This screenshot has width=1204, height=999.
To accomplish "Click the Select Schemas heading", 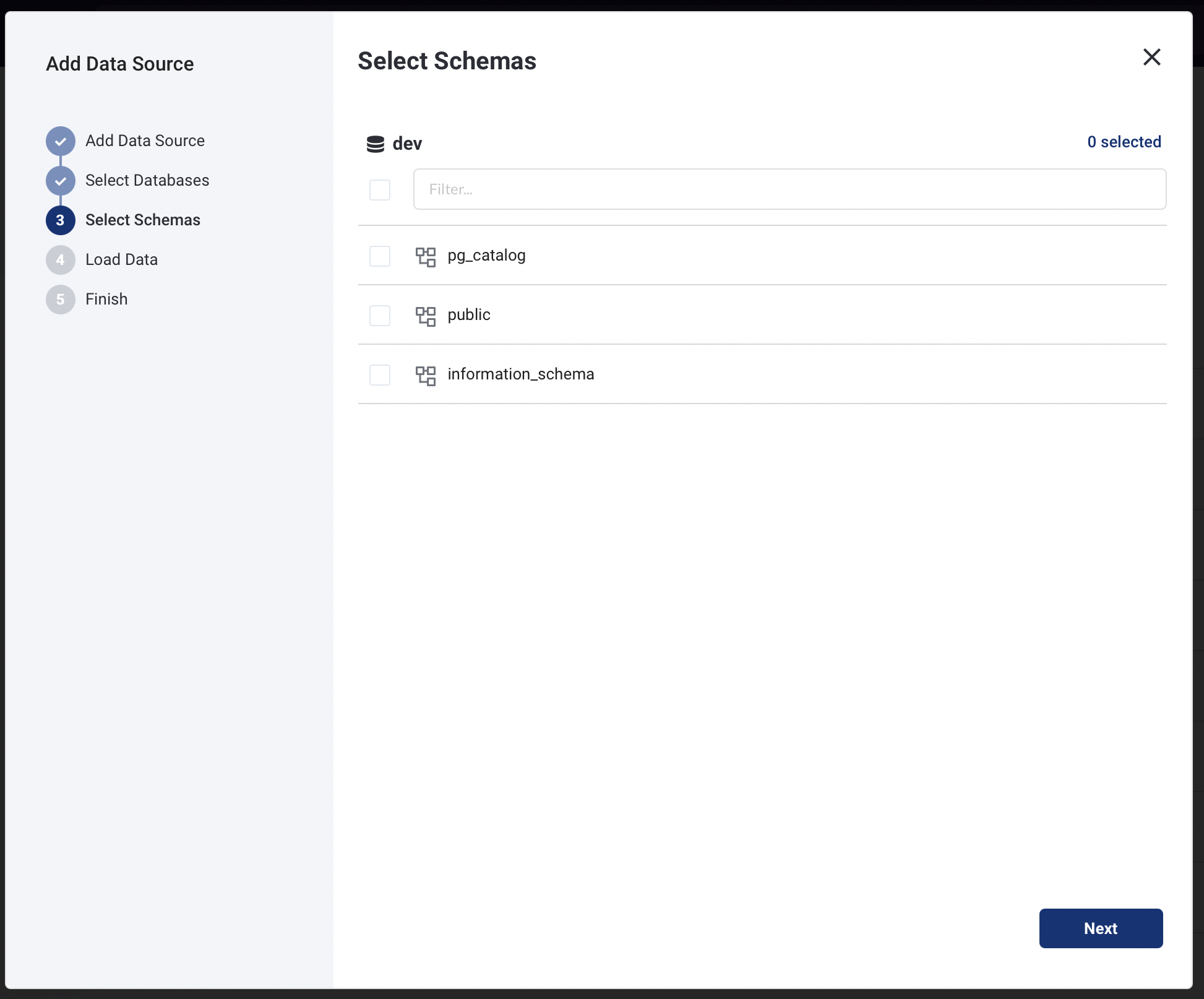I will (447, 61).
